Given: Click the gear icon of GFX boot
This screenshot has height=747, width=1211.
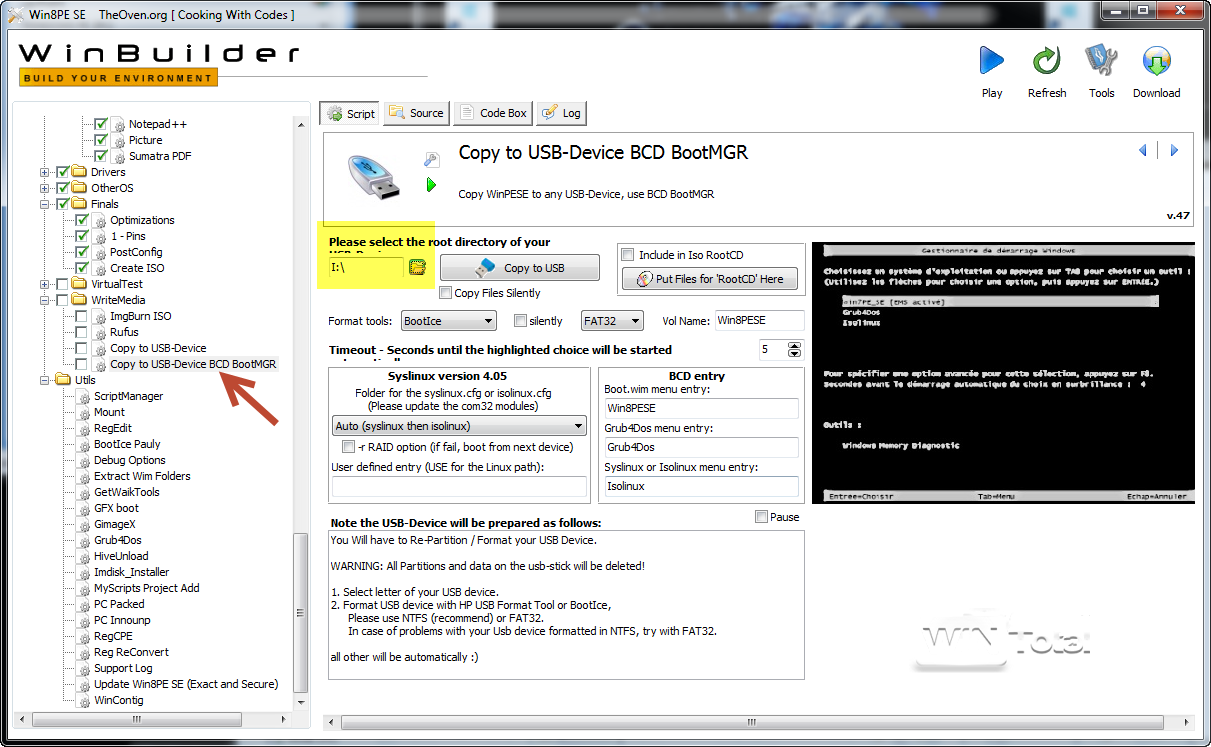Looking at the screenshot, I should 84,508.
